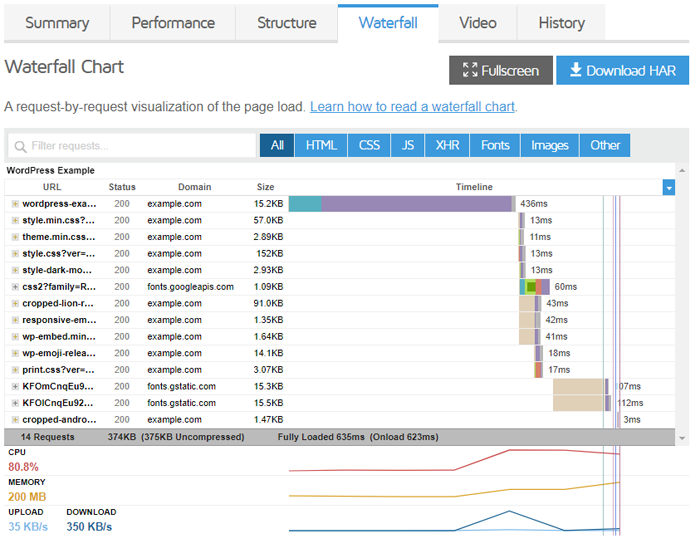Filter requests by Fonts type
The width and height of the screenshot is (694, 540).
click(495, 145)
